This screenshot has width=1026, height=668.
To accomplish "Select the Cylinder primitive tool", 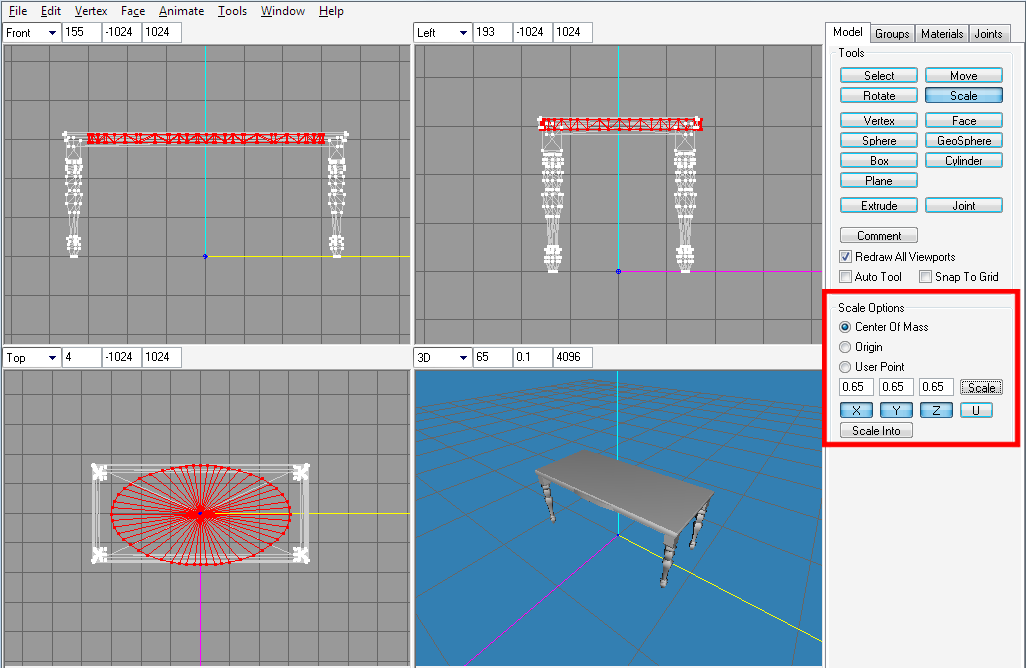I will pyautogui.click(x=964, y=161).
